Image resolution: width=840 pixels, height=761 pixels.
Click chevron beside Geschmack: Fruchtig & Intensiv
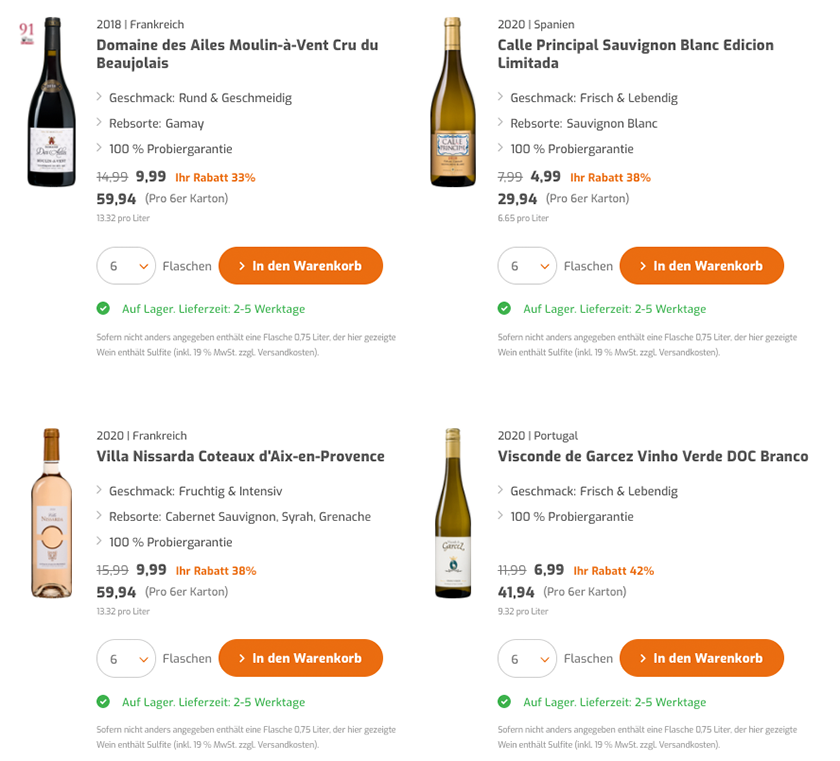click(x=100, y=491)
